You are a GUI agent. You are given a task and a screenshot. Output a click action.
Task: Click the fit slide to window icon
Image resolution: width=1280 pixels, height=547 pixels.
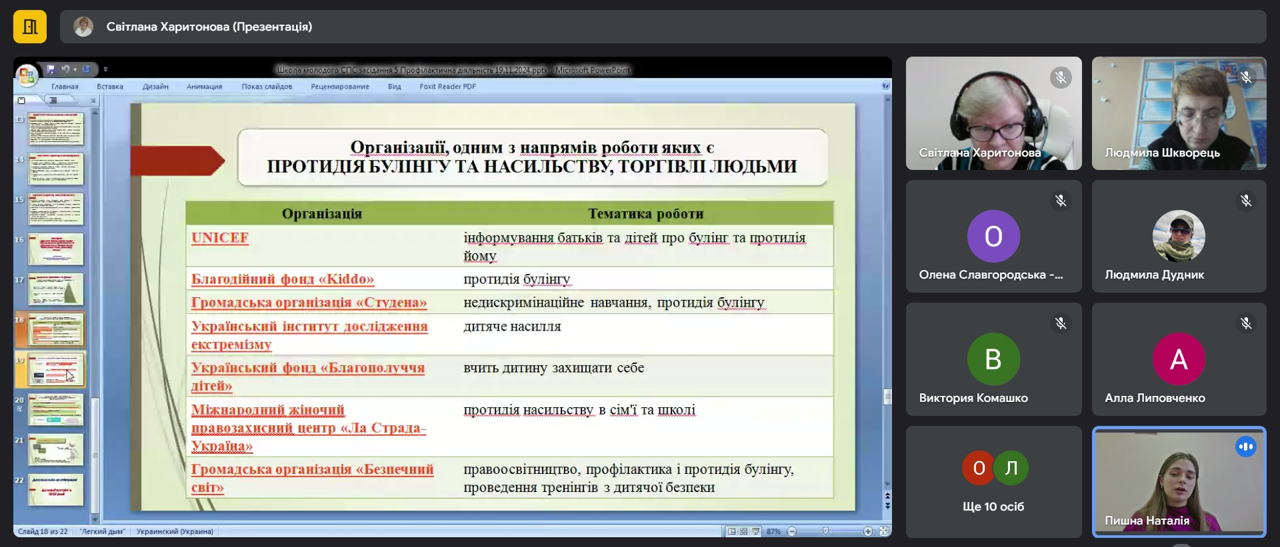click(884, 531)
